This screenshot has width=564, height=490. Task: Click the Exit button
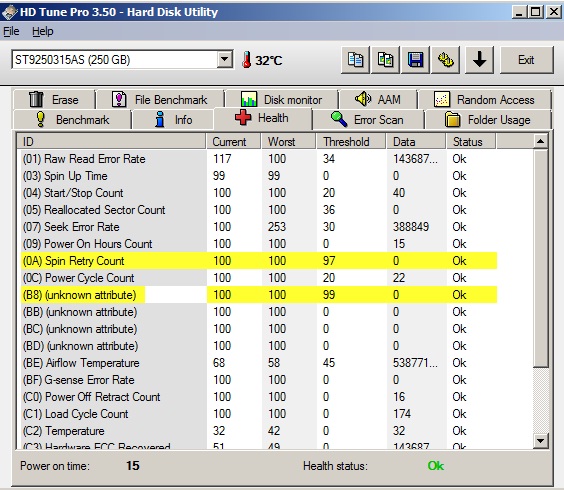526,60
